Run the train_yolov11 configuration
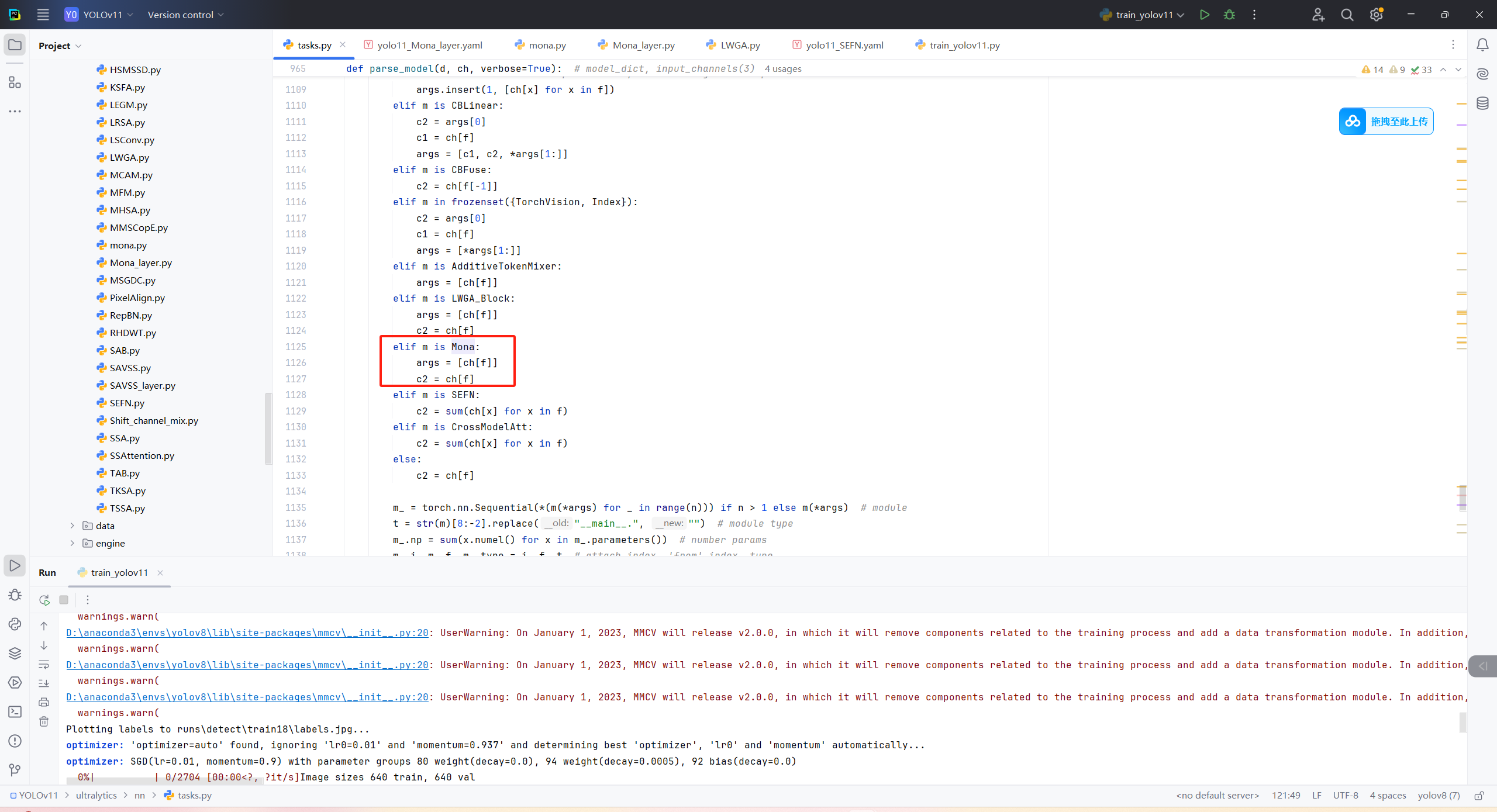This screenshot has width=1497, height=812. coord(1204,15)
